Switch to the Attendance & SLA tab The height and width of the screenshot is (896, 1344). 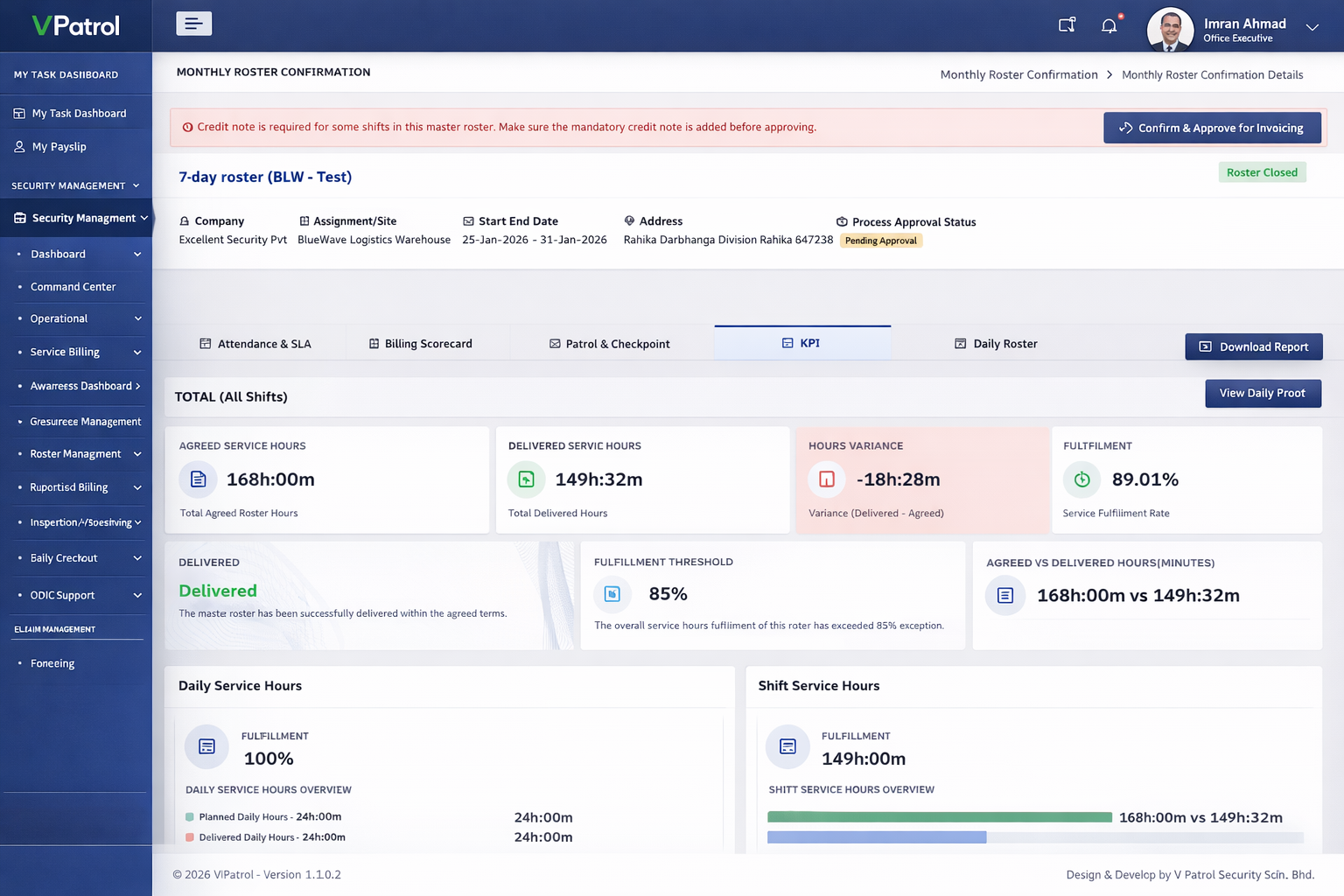pos(255,344)
